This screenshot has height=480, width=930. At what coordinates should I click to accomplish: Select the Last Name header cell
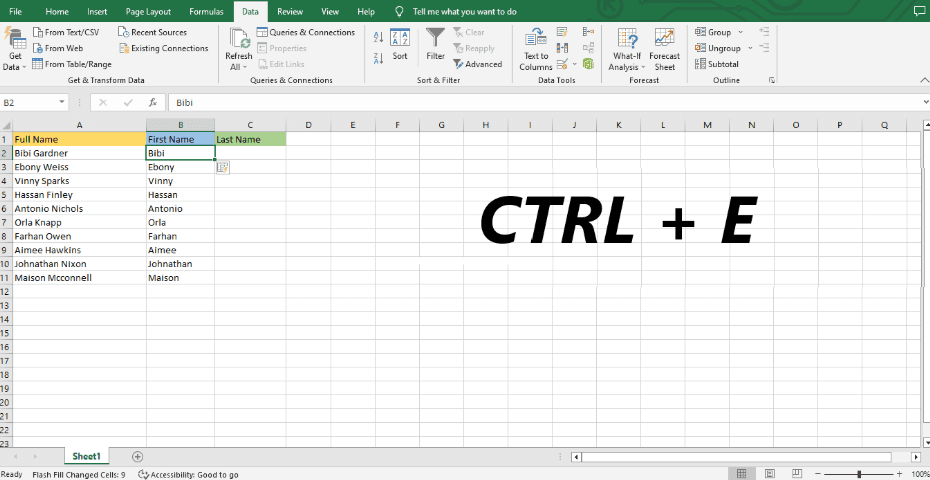[x=250, y=139]
